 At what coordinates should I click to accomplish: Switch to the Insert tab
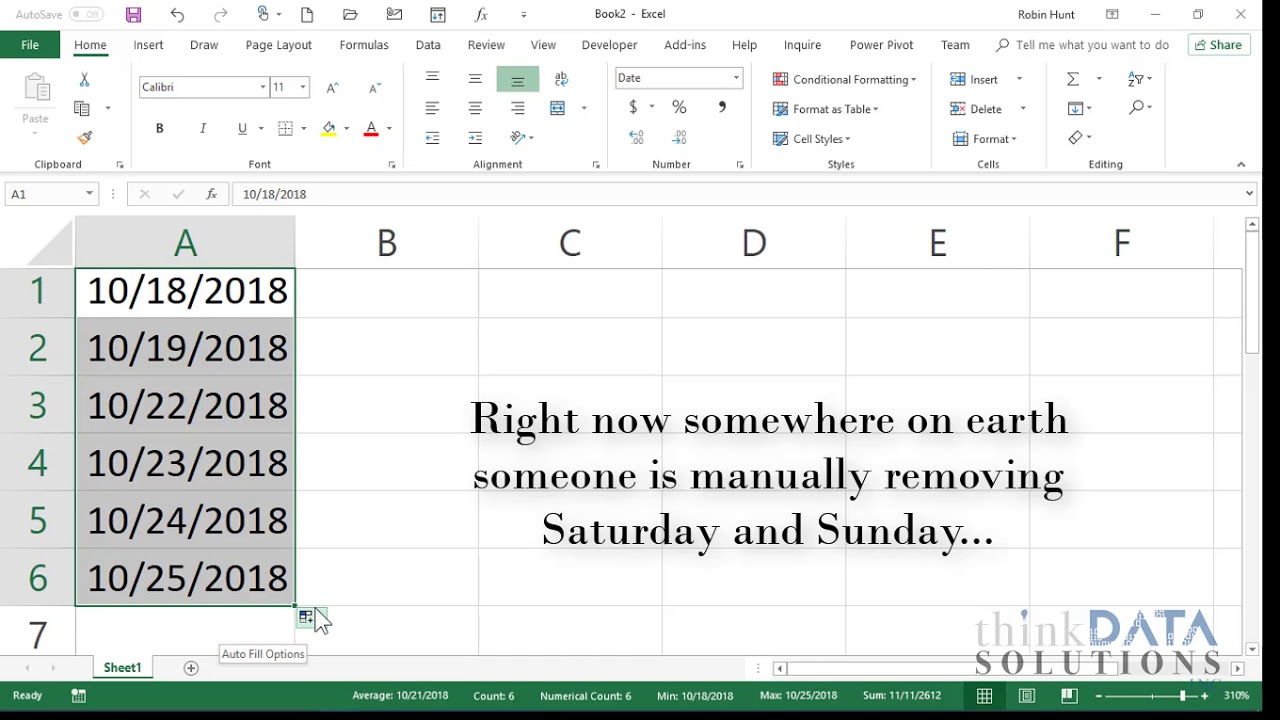tap(148, 45)
